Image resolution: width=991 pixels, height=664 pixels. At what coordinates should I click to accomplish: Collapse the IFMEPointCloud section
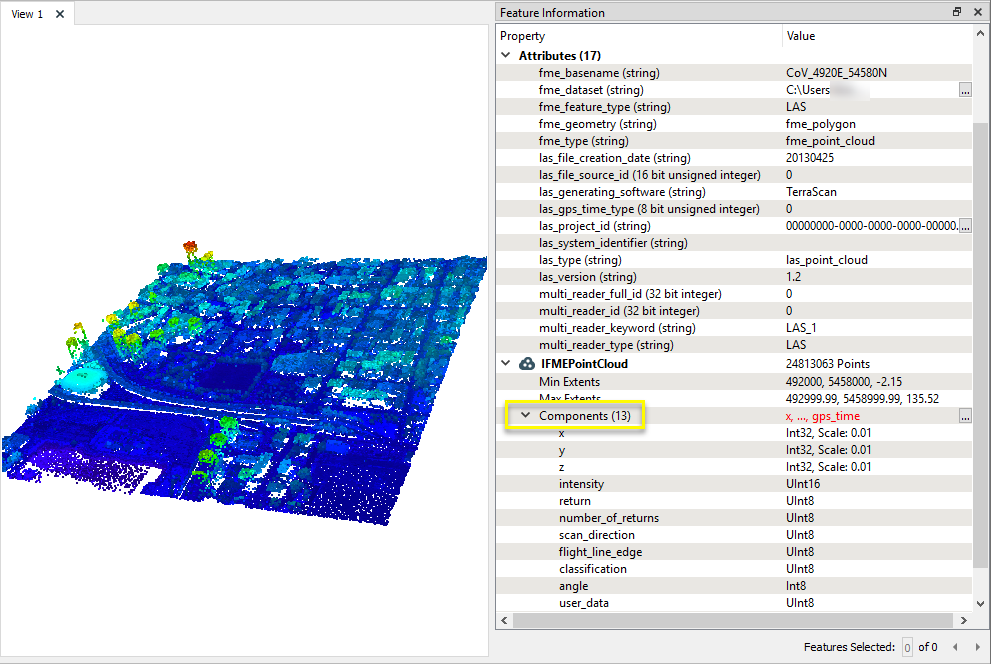[x=506, y=363]
